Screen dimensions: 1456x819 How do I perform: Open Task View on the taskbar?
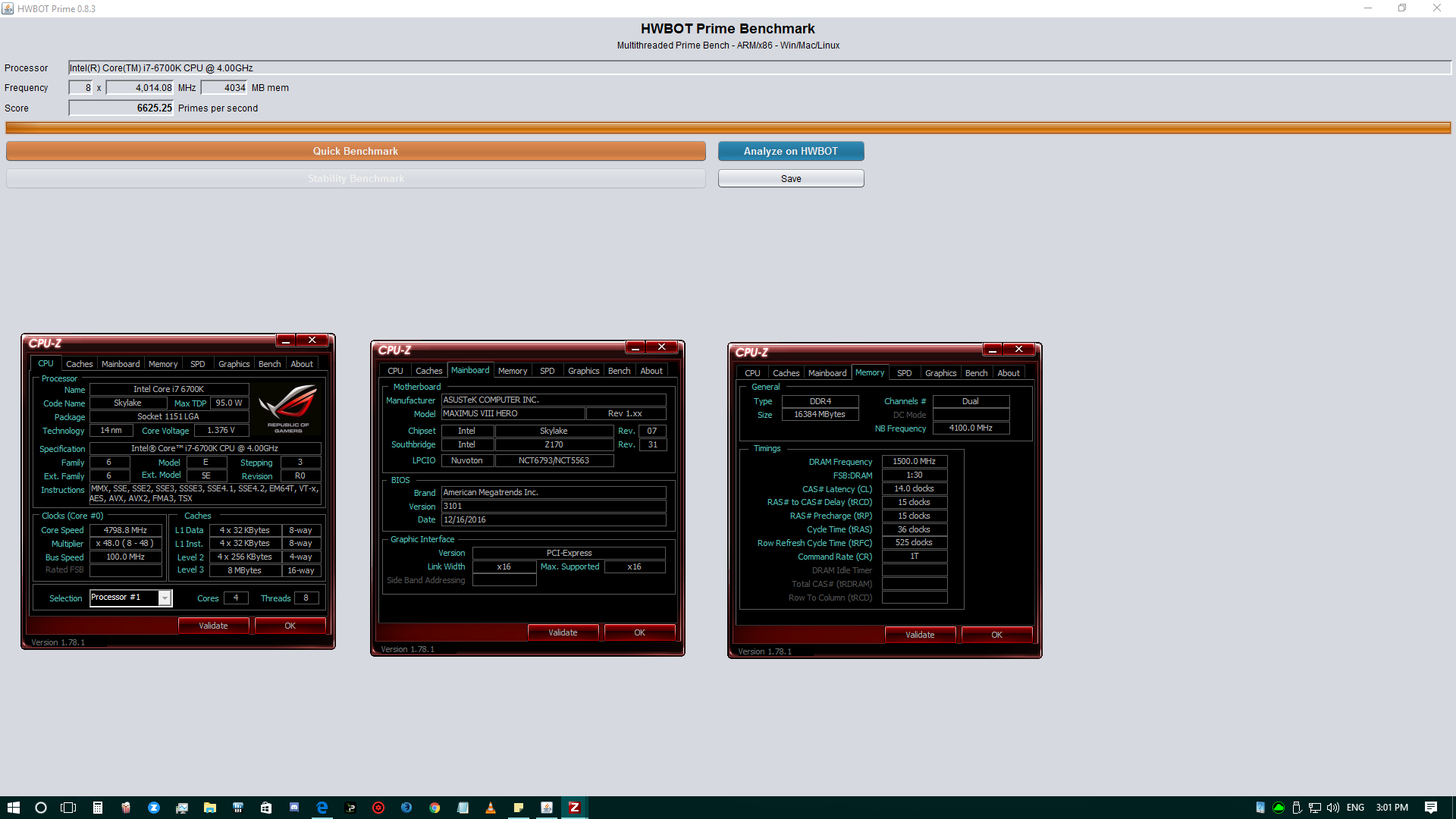click(68, 808)
